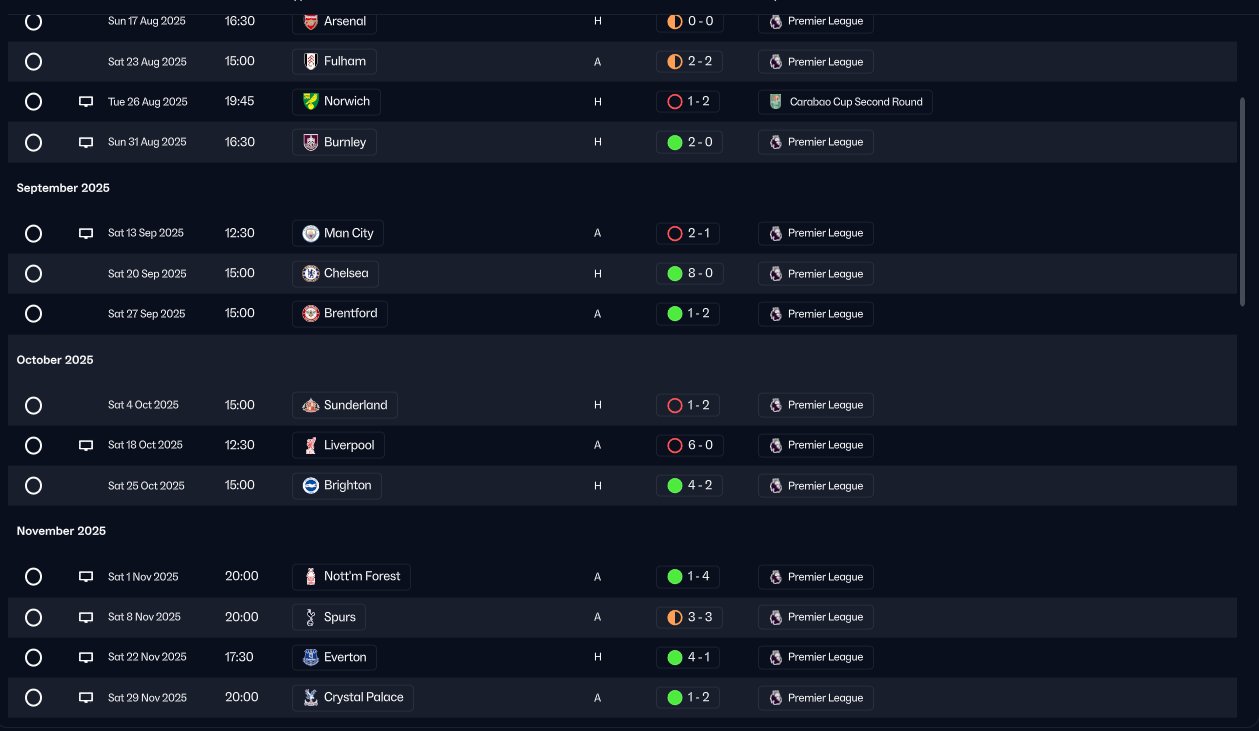Image resolution: width=1259 pixels, height=731 pixels.
Task: Click the Chelsea club badge
Action: (x=311, y=273)
